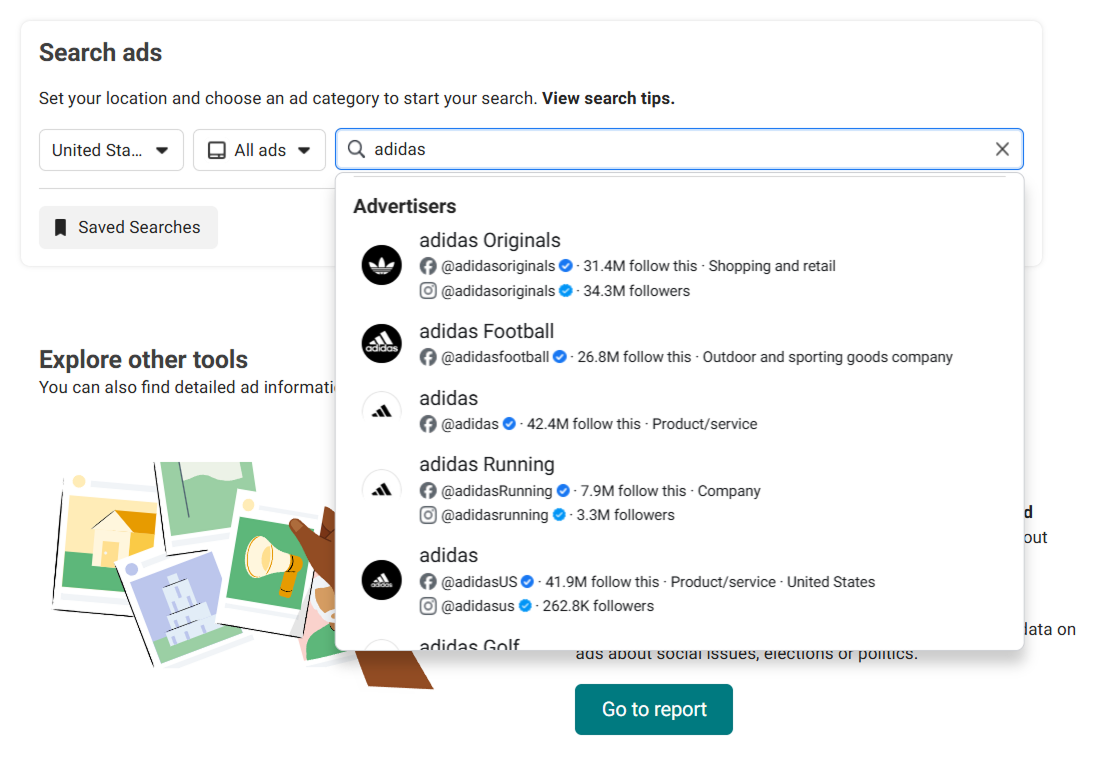The width and height of the screenshot is (1109, 777).
Task: Click verified badge next to @adidasUS
Action: 528,582
